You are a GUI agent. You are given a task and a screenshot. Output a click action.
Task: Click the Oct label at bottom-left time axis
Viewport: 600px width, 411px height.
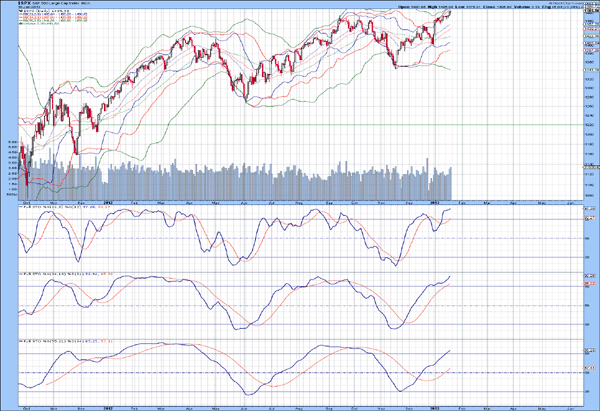pos(24,405)
